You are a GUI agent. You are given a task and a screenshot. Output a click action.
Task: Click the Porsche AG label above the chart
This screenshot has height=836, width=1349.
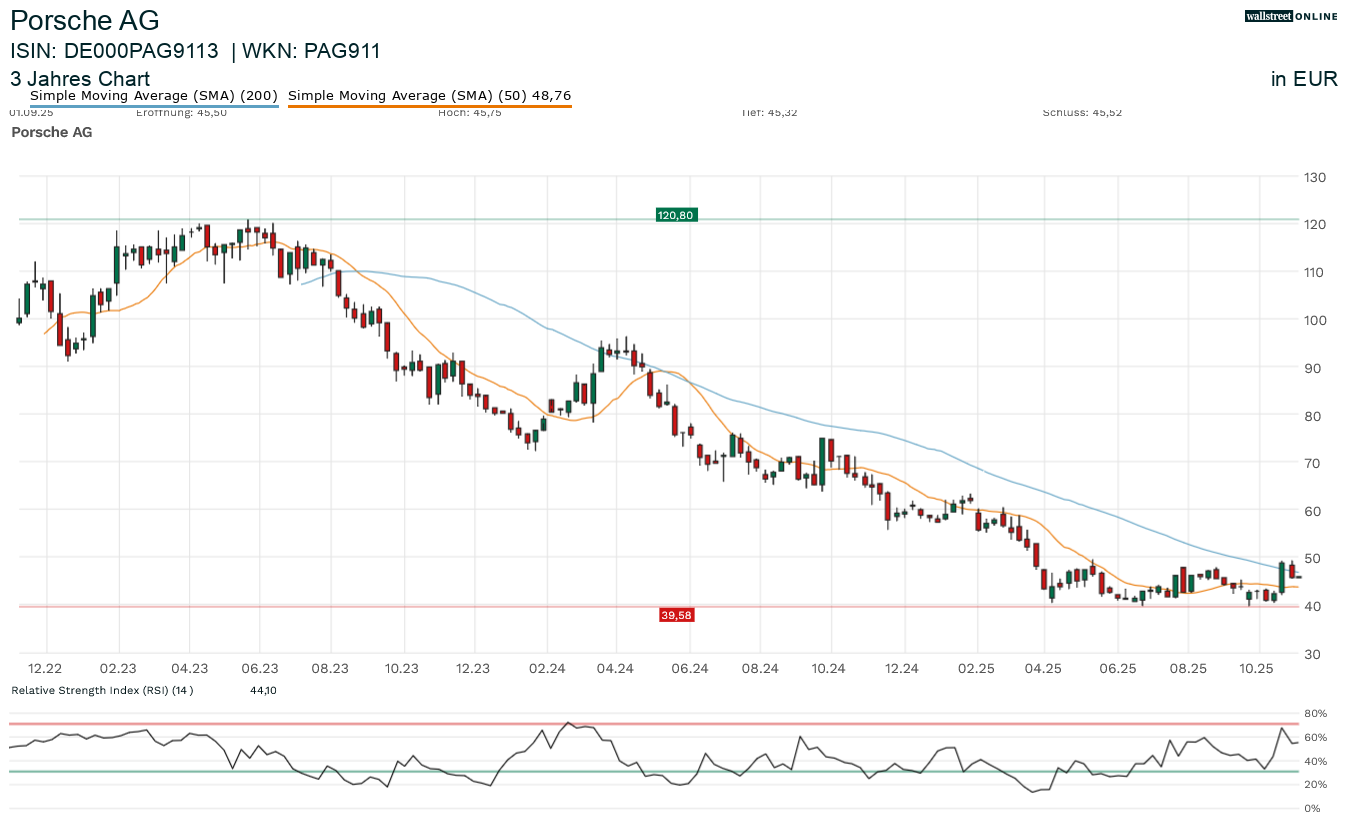coord(52,132)
